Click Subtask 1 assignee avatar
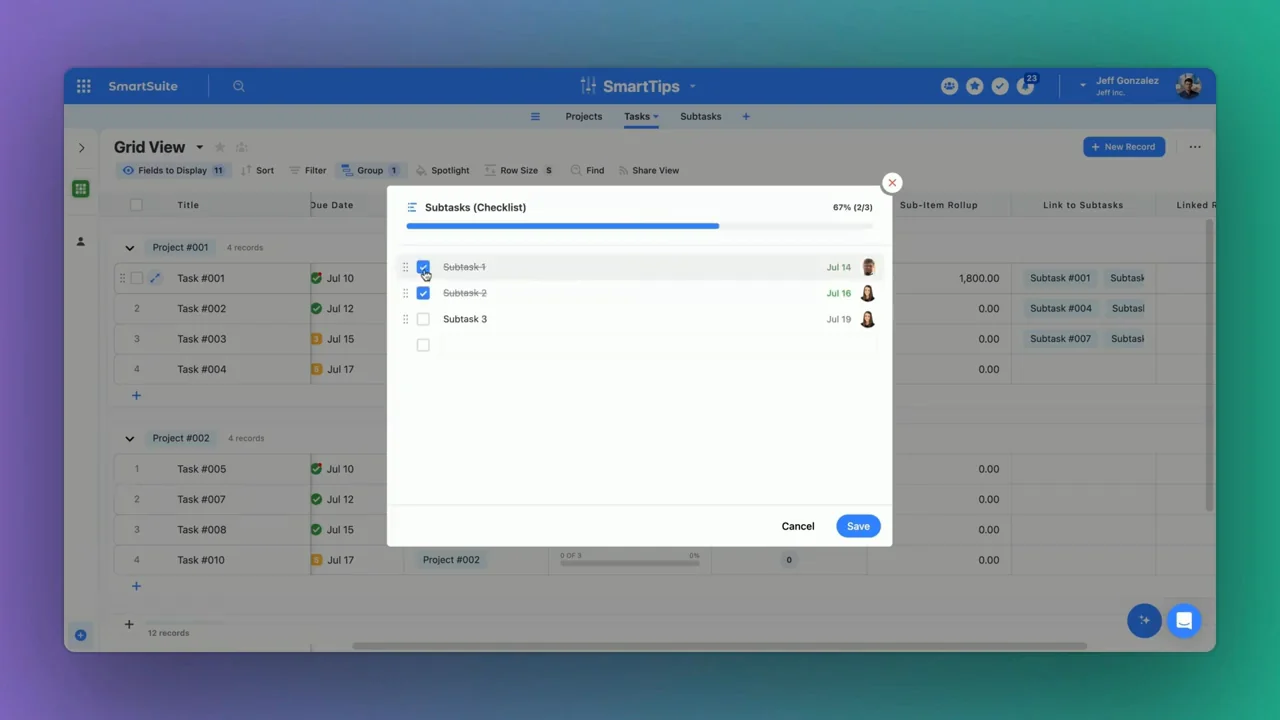1280x720 pixels. click(x=868, y=267)
